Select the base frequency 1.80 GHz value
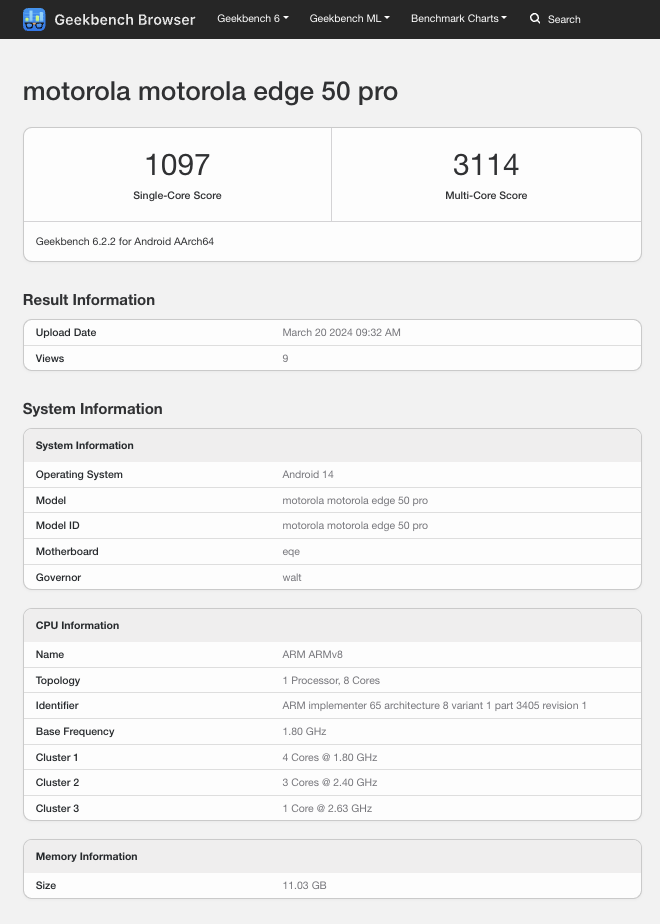The width and height of the screenshot is (660, 924). point(304,732)
